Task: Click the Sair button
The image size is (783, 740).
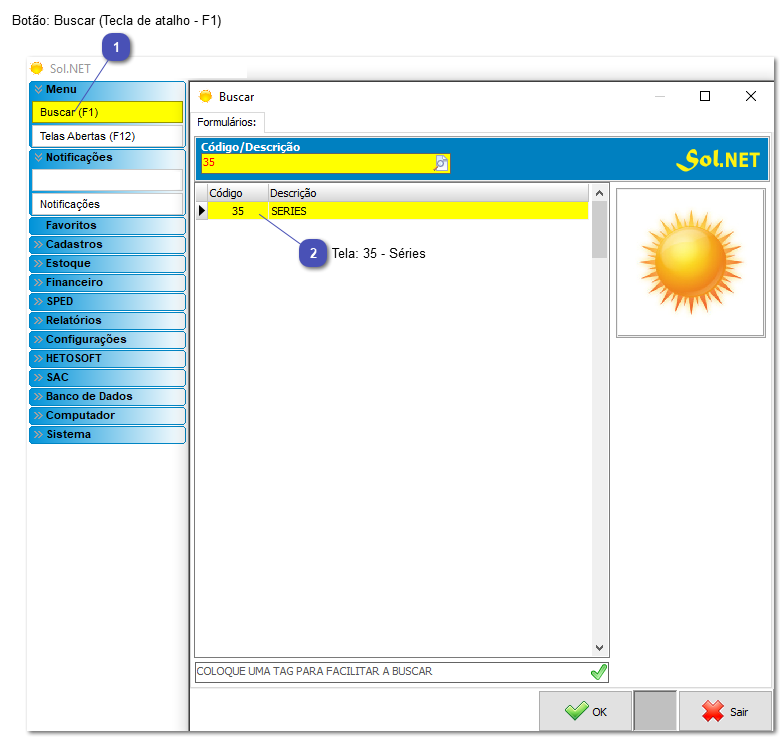Action: click(x=725, y=712)
